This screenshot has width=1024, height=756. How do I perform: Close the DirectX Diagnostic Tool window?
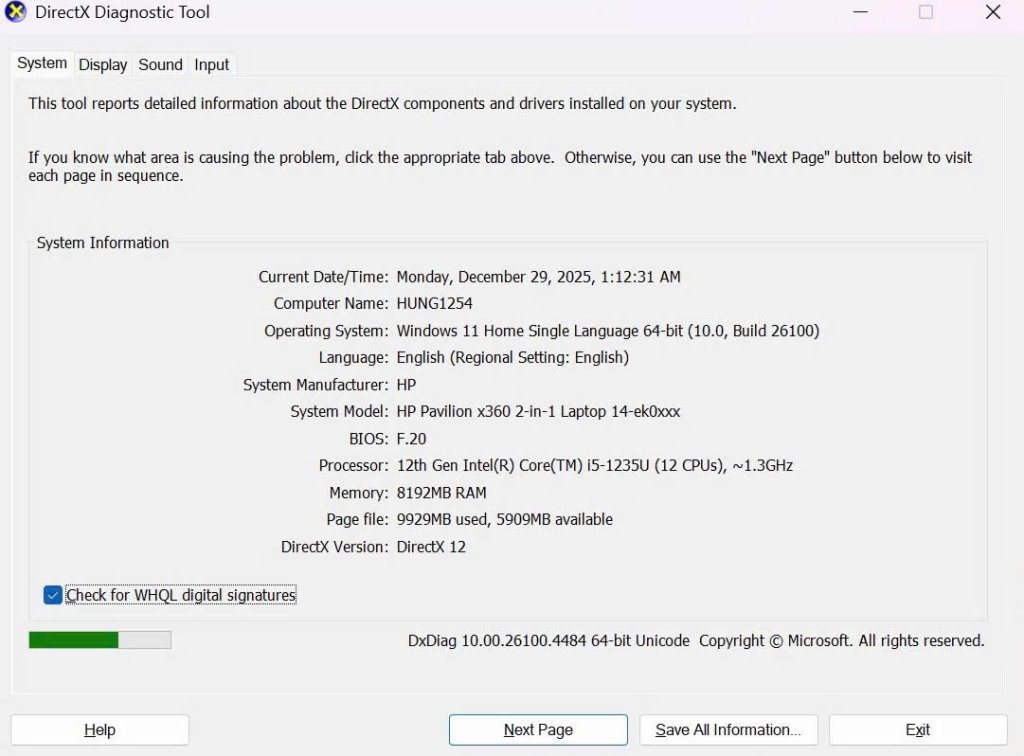click(992, 12)
